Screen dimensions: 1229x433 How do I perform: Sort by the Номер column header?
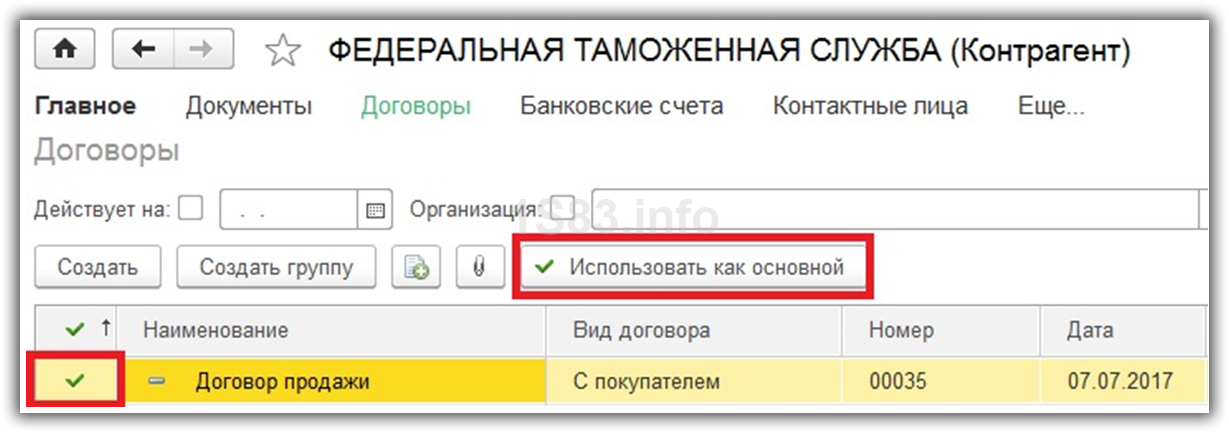941,330
